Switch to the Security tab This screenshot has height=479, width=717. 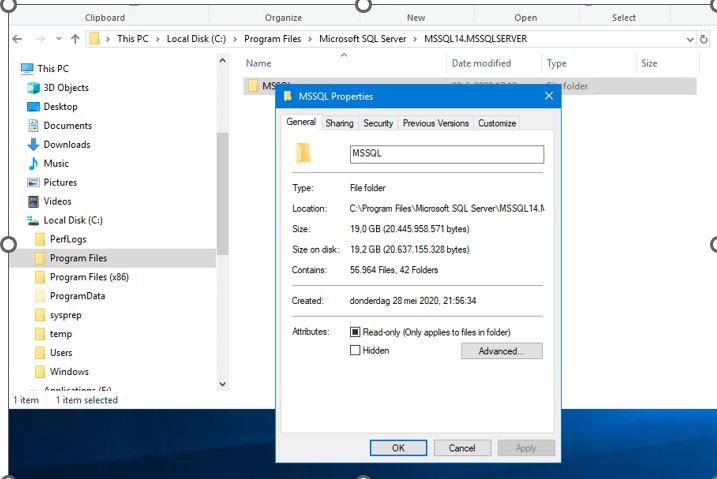tap(378, 123)
